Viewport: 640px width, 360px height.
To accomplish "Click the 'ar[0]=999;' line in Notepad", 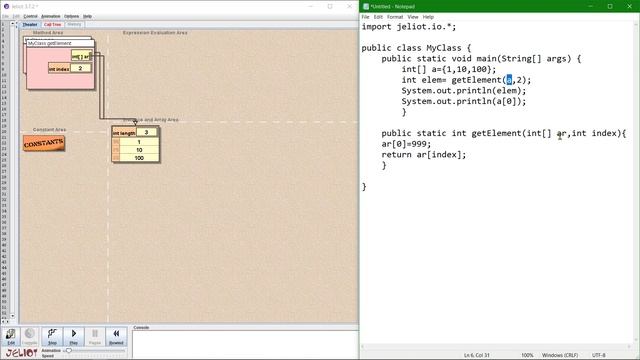I will (x=406, y=144).
